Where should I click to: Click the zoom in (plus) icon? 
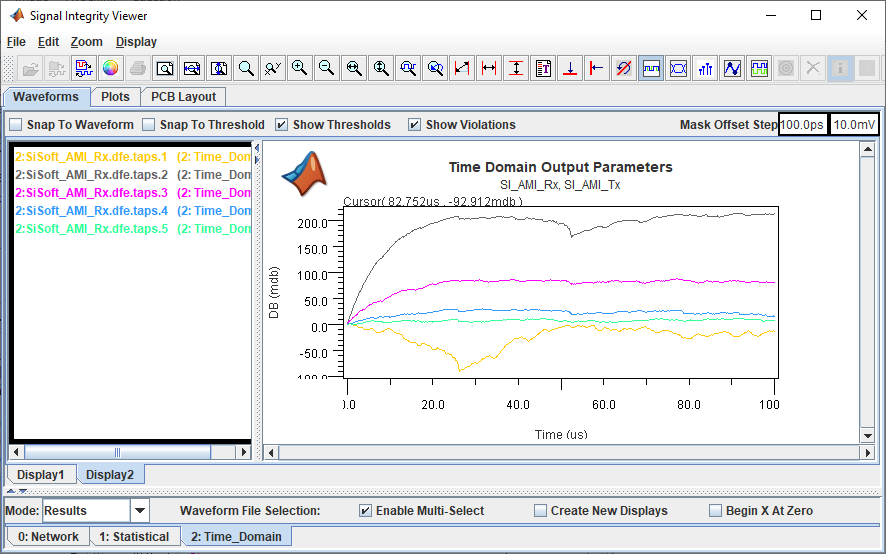click(299, 69)
